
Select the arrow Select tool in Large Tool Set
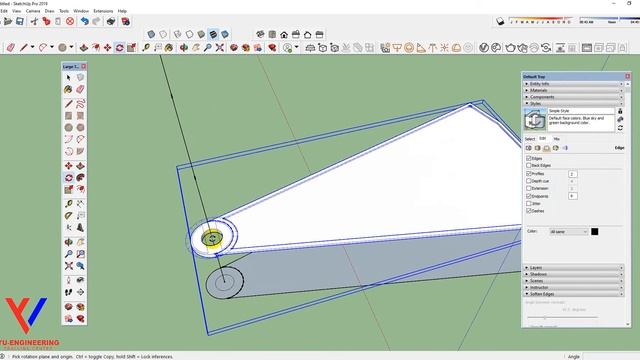[x=69, y=77]
